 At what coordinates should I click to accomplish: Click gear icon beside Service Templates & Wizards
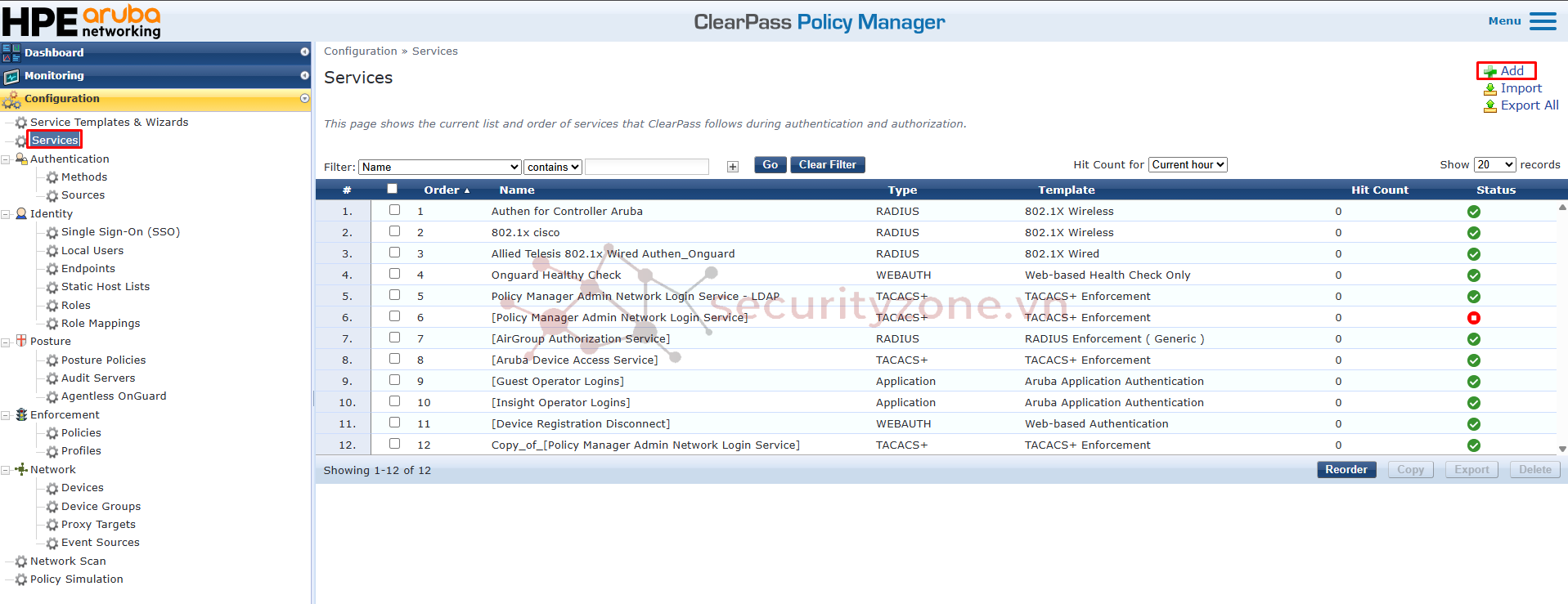[x=21, y=123]
